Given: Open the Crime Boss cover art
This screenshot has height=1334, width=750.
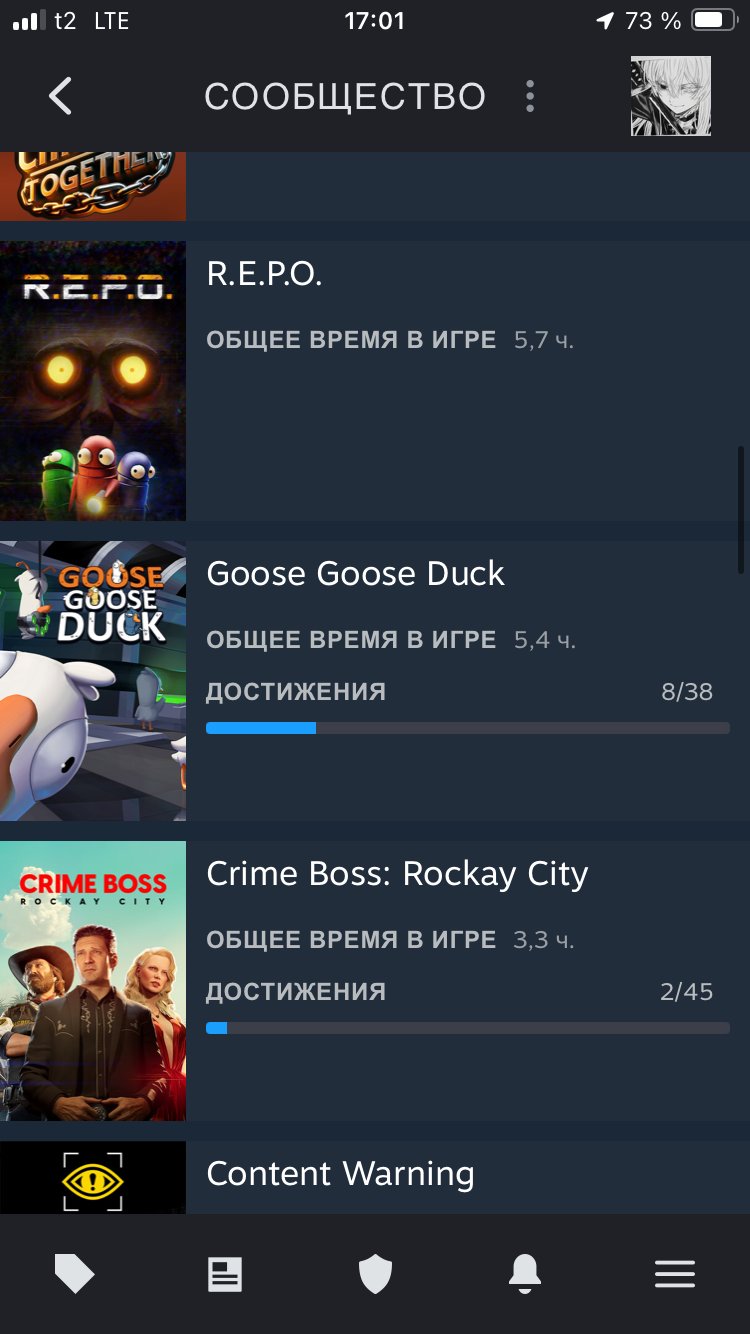Looking at the screenshot, I should point(93,981).
